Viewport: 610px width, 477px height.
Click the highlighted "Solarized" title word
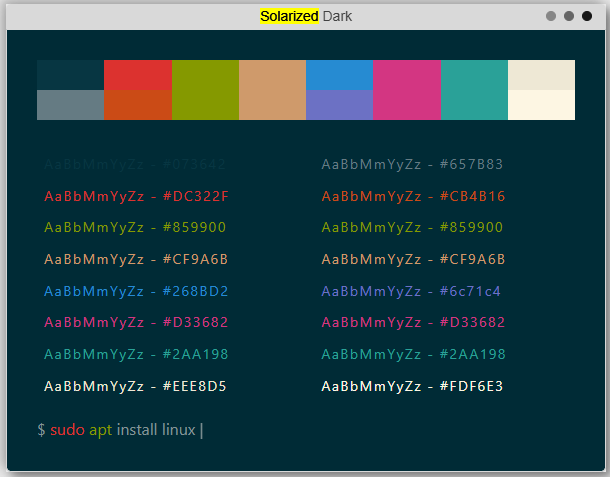289,16
